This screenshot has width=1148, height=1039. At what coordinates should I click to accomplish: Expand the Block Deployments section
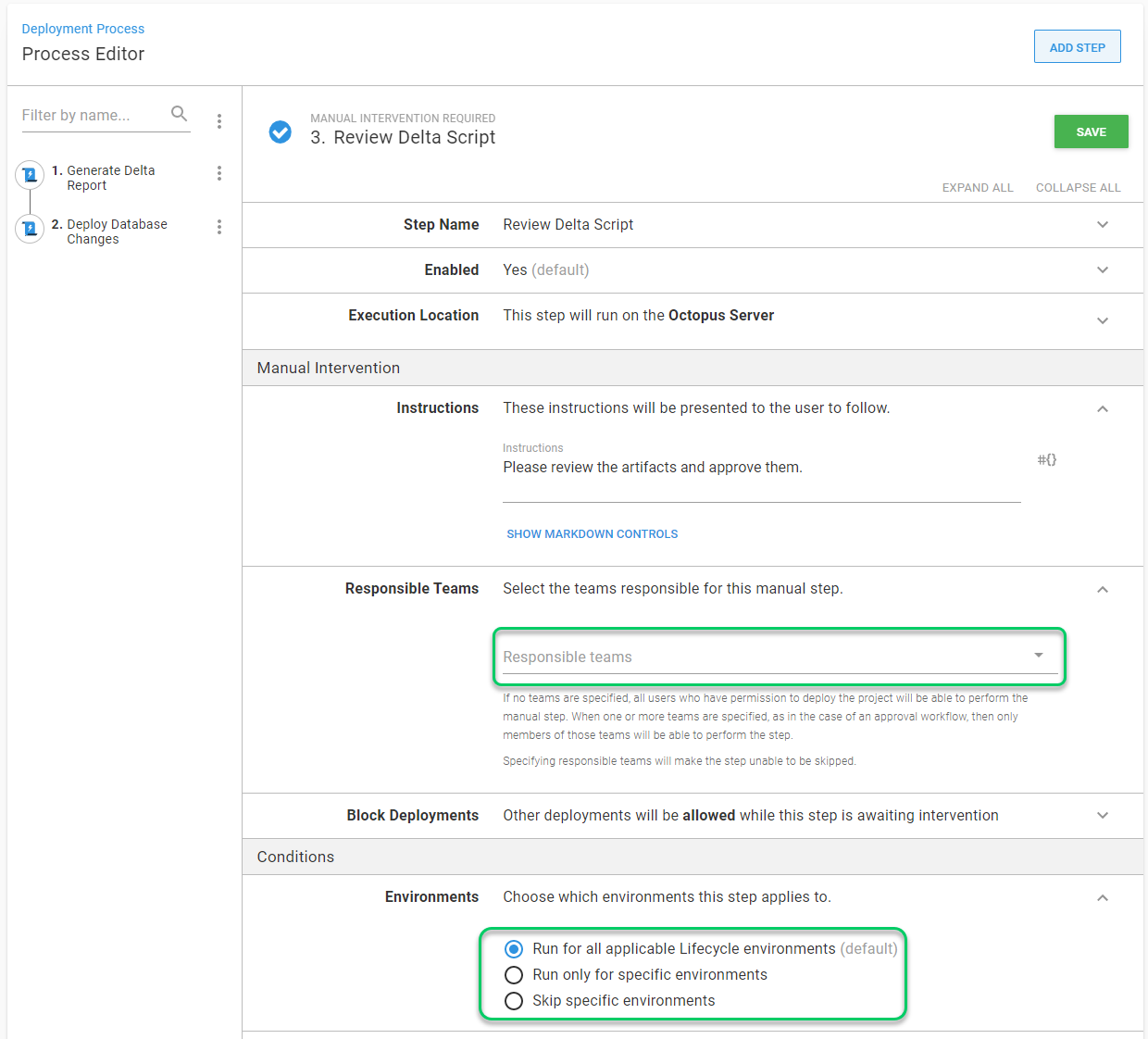pos(1102,816)
